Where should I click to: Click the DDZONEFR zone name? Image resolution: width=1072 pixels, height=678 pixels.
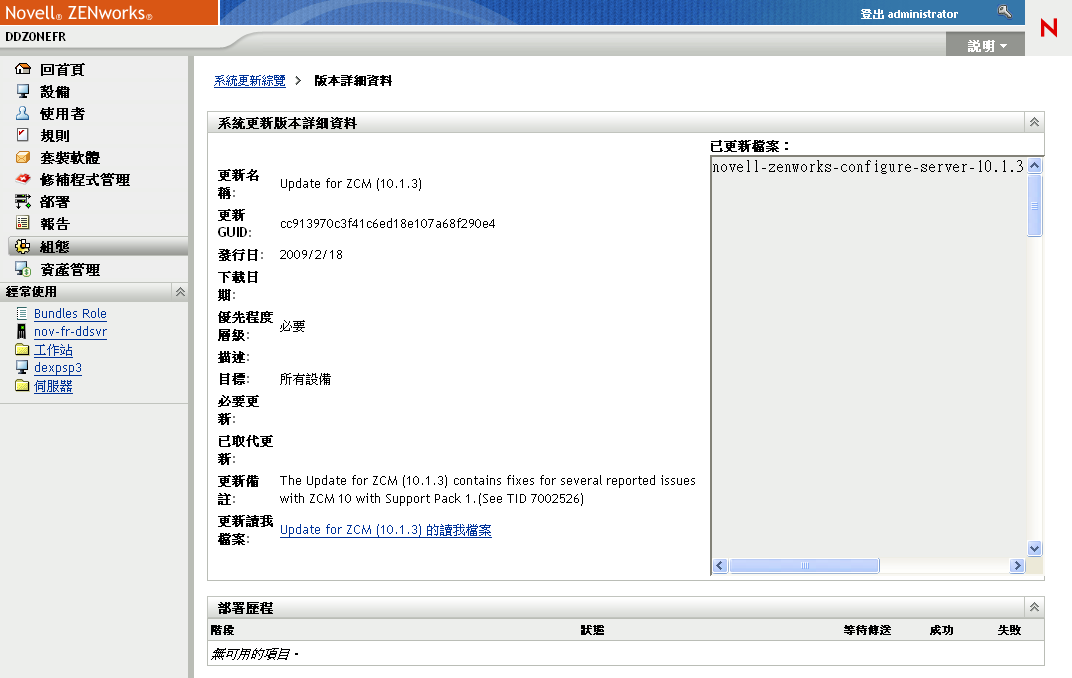pyautogui.click(x=36, y=36)
